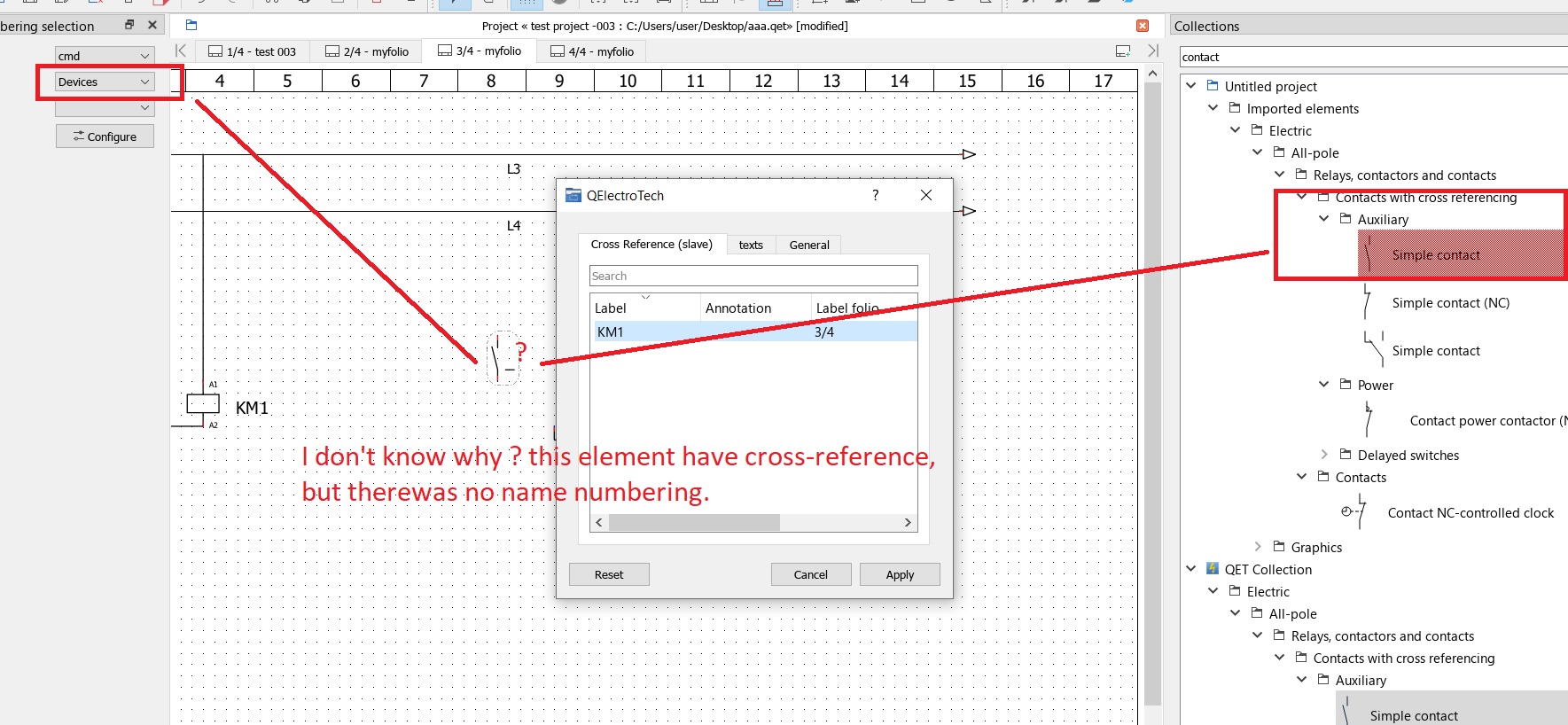Collapse the QET Collection tree node
This screenshot has height=725, width=1568.
[x=1191, y=569]
